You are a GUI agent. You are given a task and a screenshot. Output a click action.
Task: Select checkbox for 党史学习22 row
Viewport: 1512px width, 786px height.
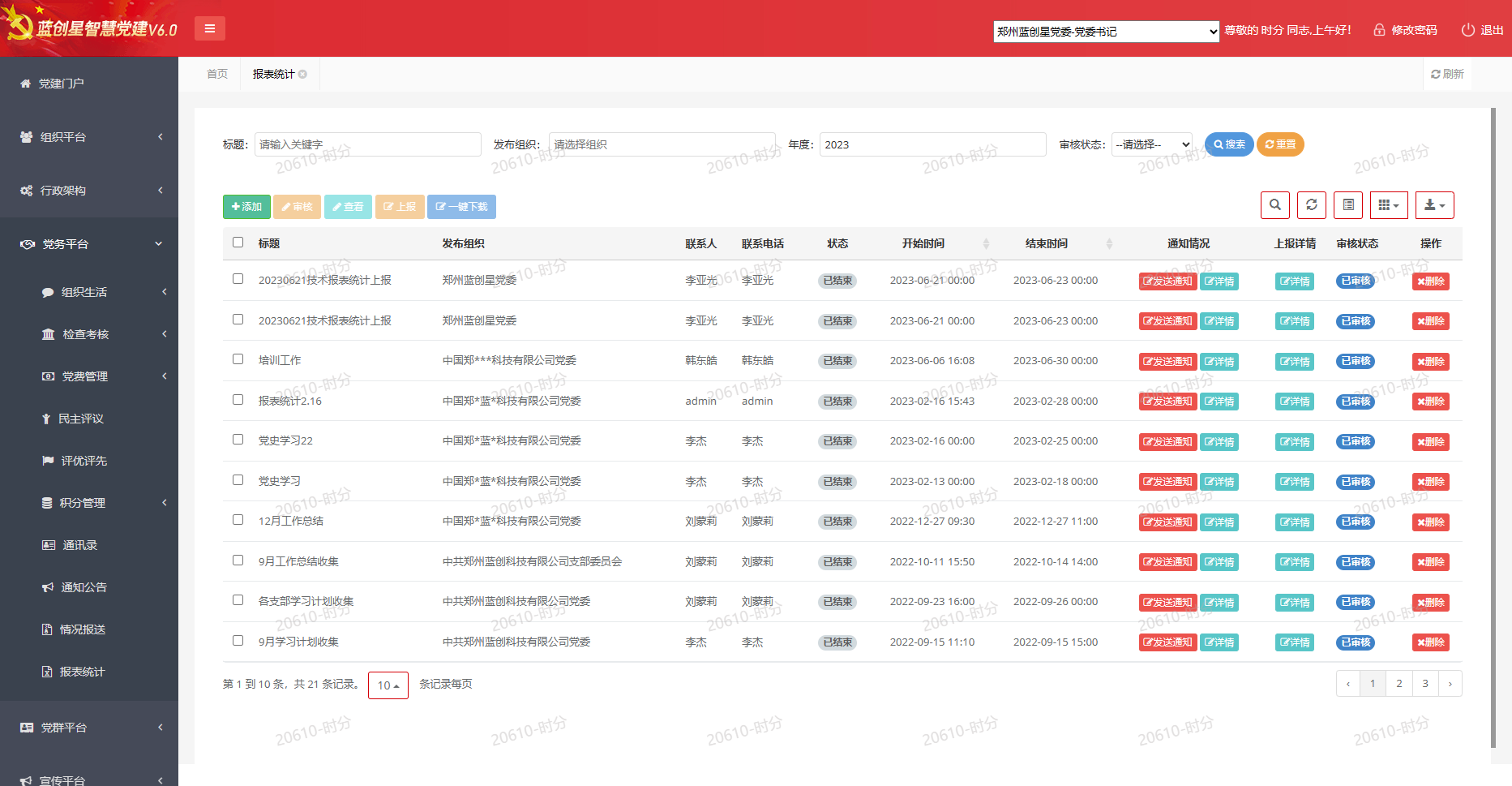pyautogui.click(x=238, y=439)
